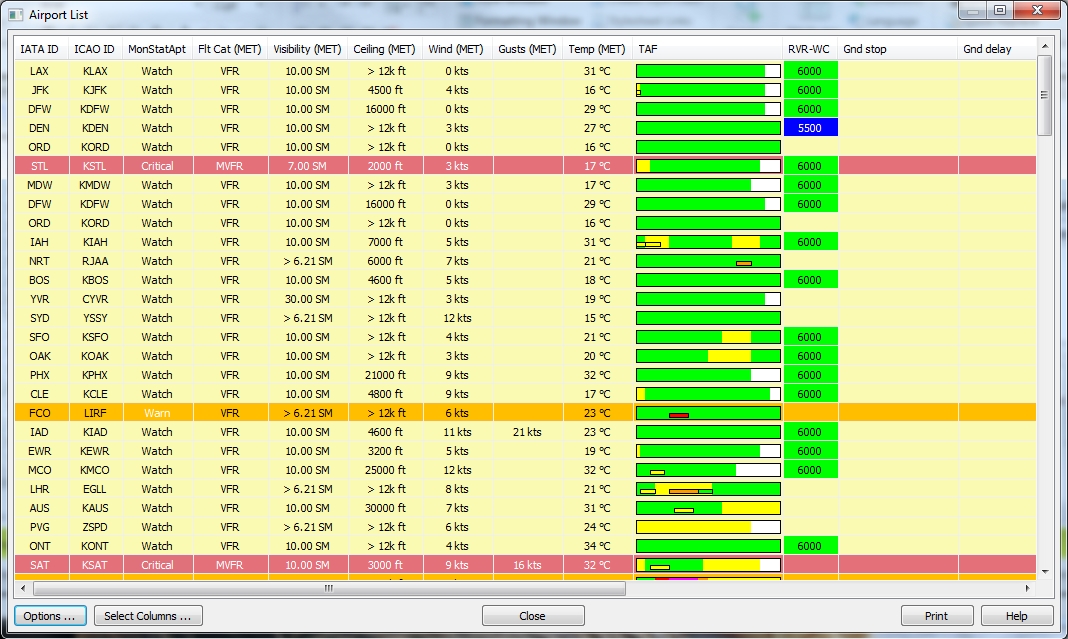Click the 25000 ft ceiling for MCO
1068x639 pixels.
point(385,470)
